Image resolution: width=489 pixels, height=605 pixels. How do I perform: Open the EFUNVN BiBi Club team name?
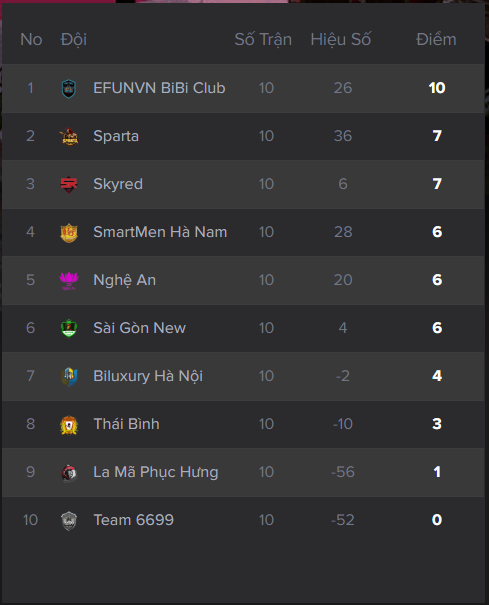159,88
